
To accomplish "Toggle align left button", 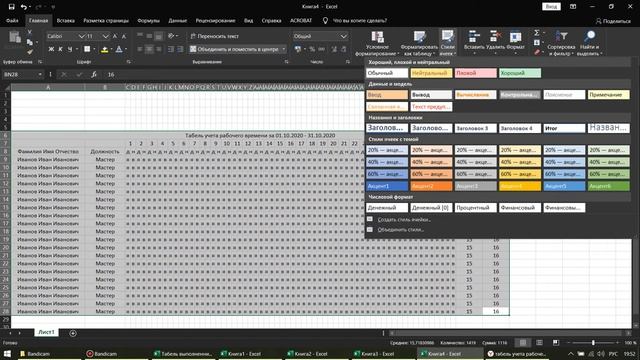I will click(x=140, y=49).
